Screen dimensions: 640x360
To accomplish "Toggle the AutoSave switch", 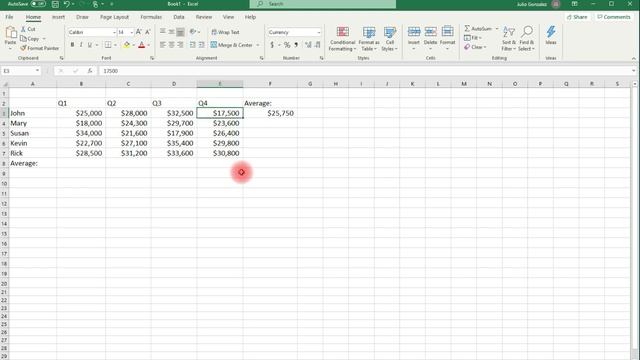I will click(x=38, y=4).
